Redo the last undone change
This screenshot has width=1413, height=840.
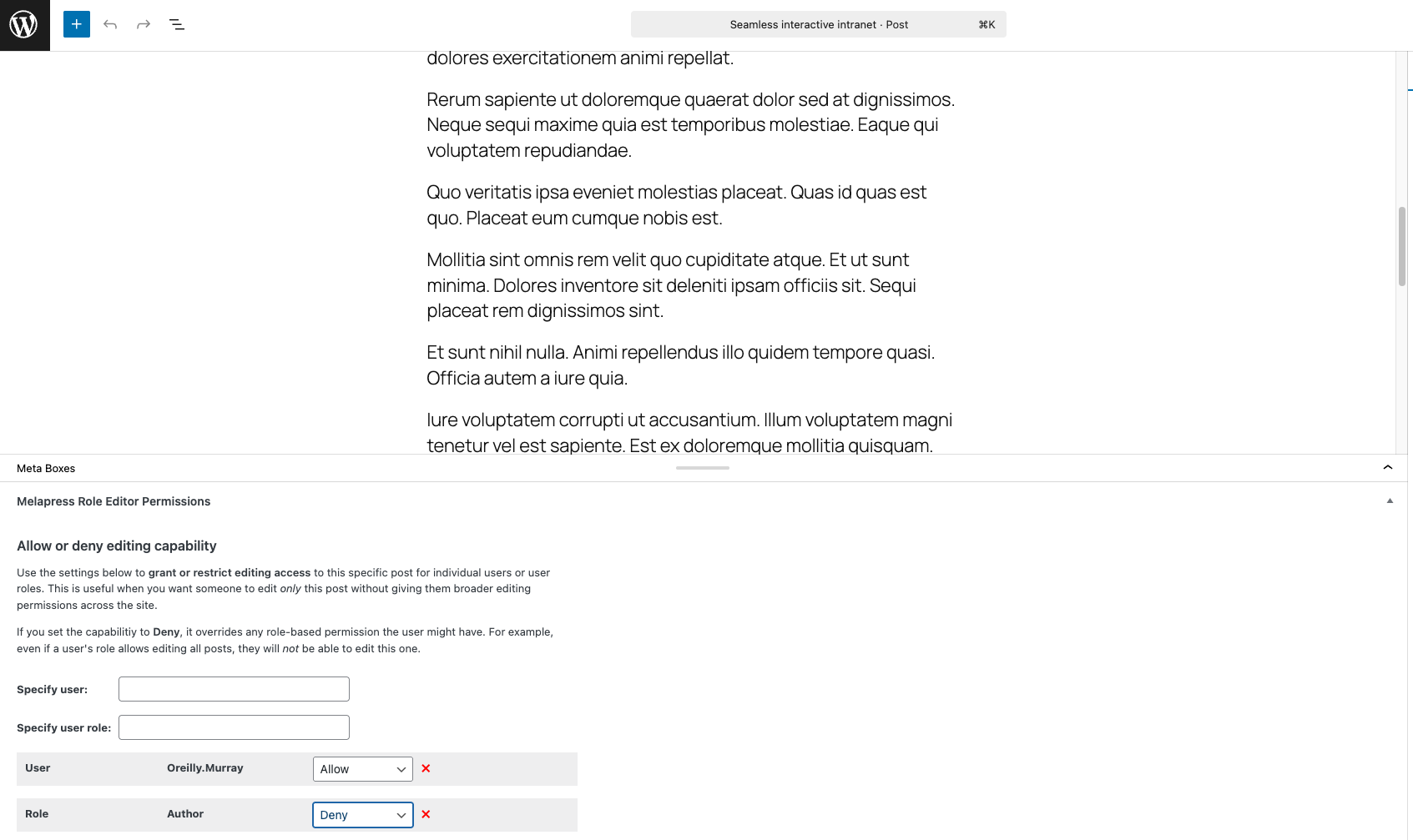click(x=144, y=24)
